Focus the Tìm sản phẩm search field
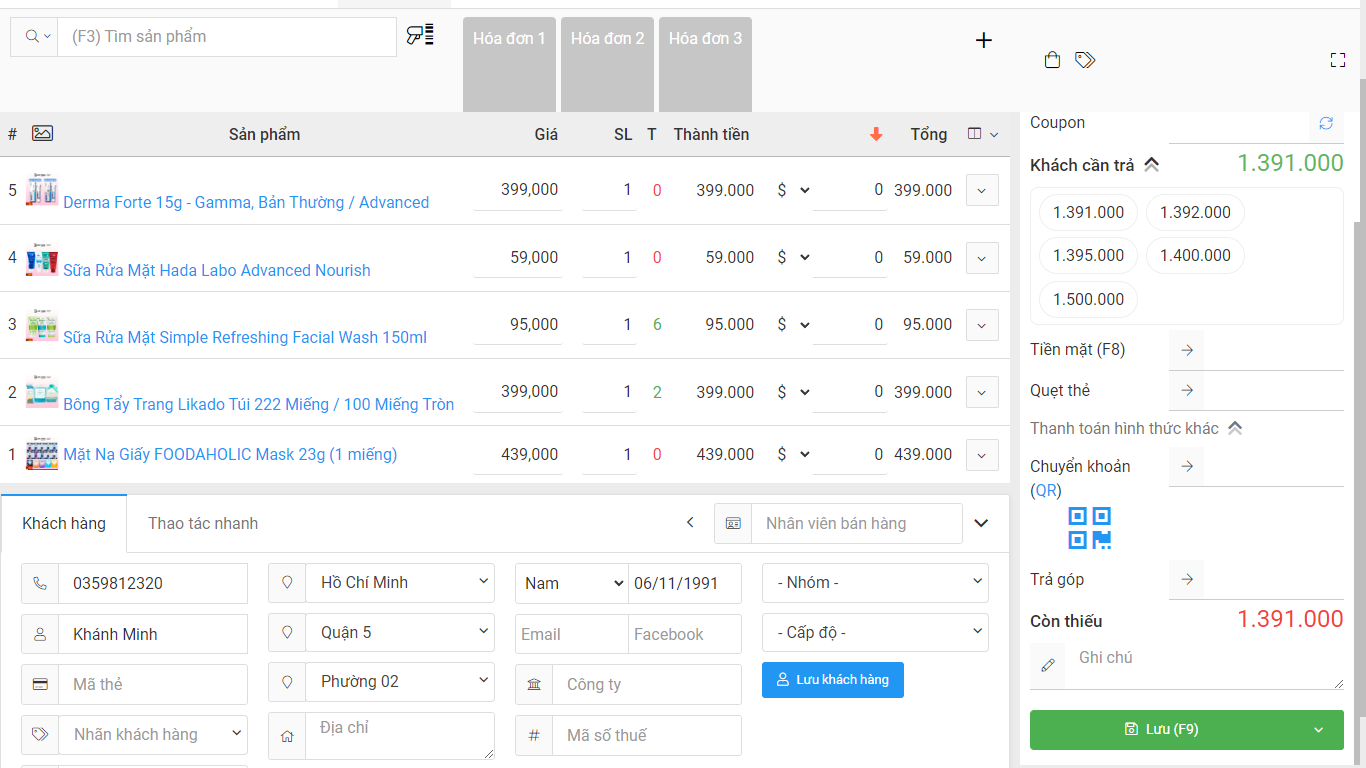The height and width of the screenshot is (768, 1366). [x=227, y=37]
